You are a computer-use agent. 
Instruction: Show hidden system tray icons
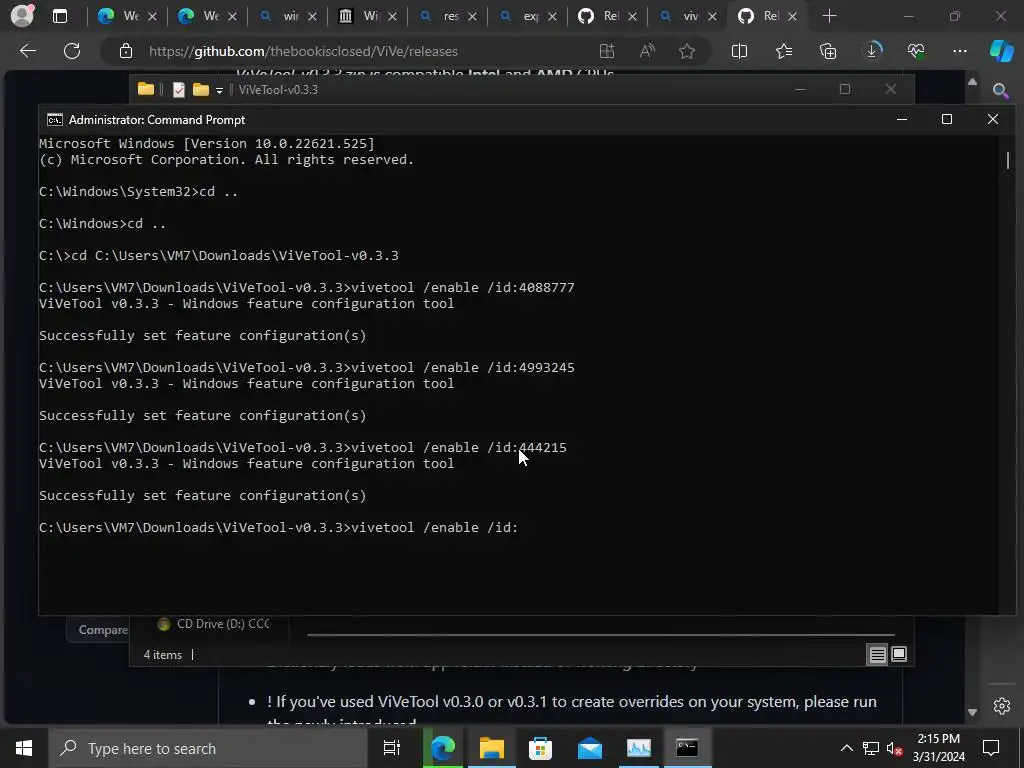click(846, 748)
